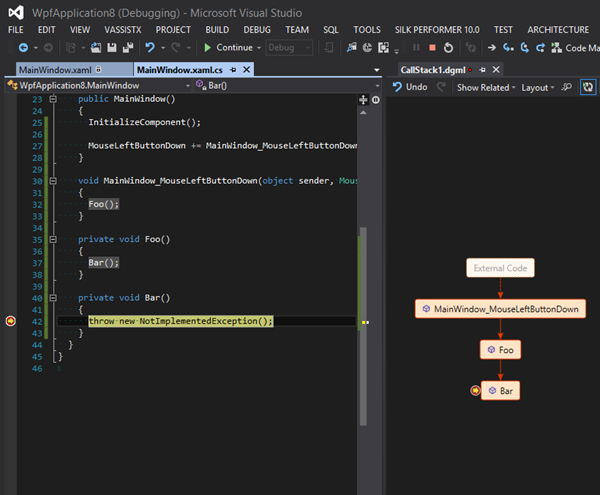
Task: Open the VIEW menu
Action: [80, 30]
